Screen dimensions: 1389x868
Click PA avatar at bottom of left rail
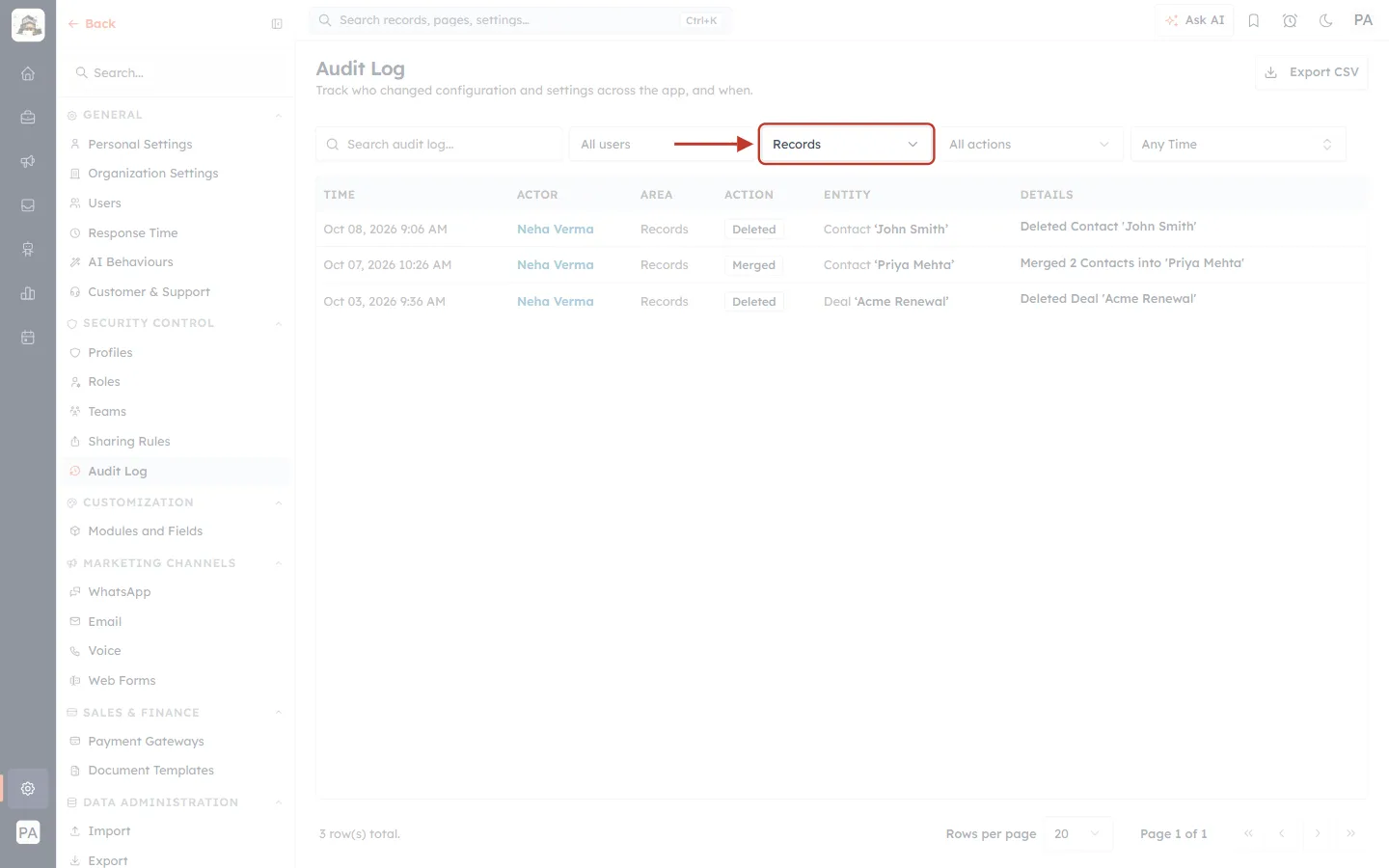coord(28,832)
